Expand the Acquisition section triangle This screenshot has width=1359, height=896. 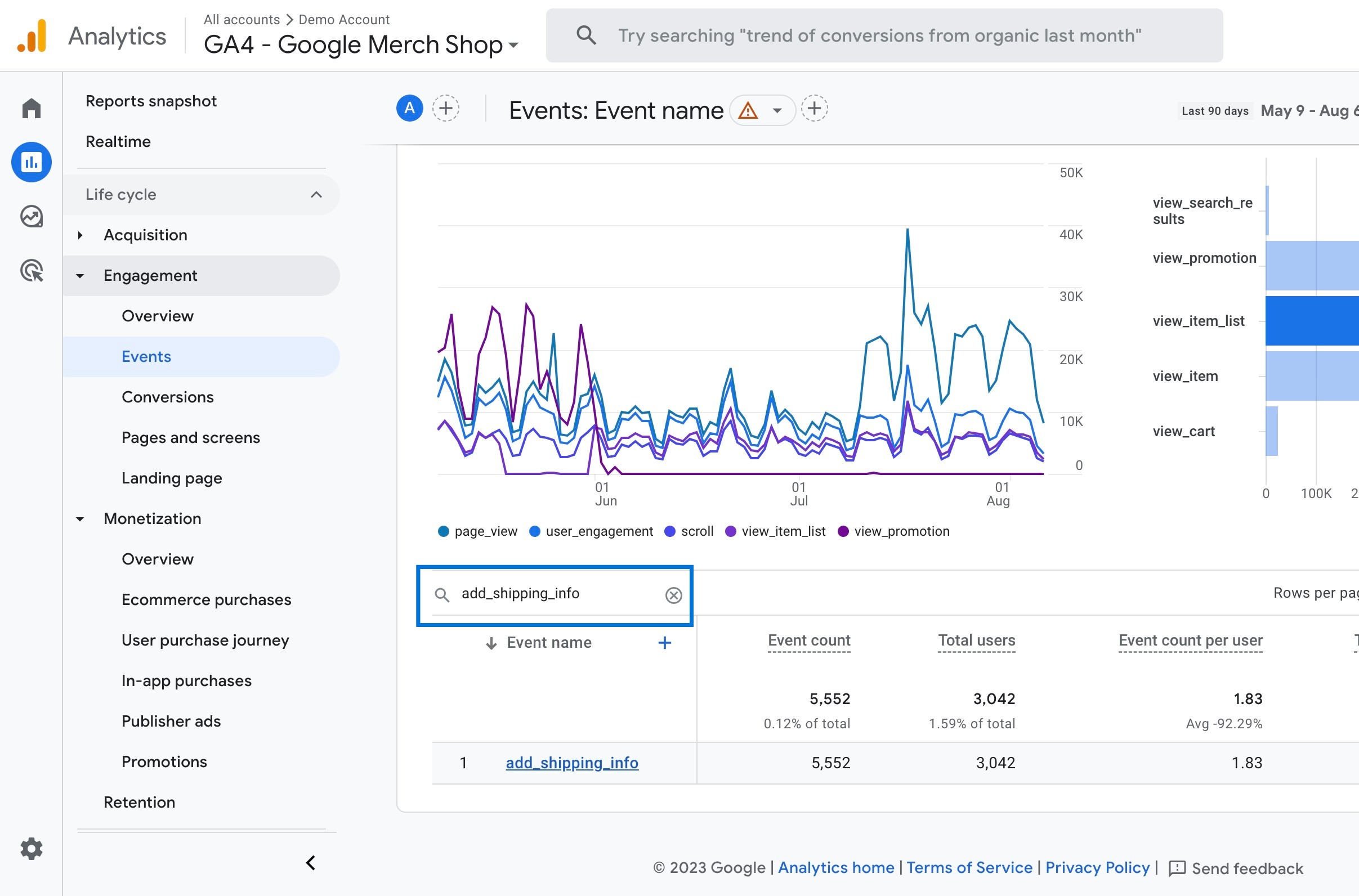point(80,235)
